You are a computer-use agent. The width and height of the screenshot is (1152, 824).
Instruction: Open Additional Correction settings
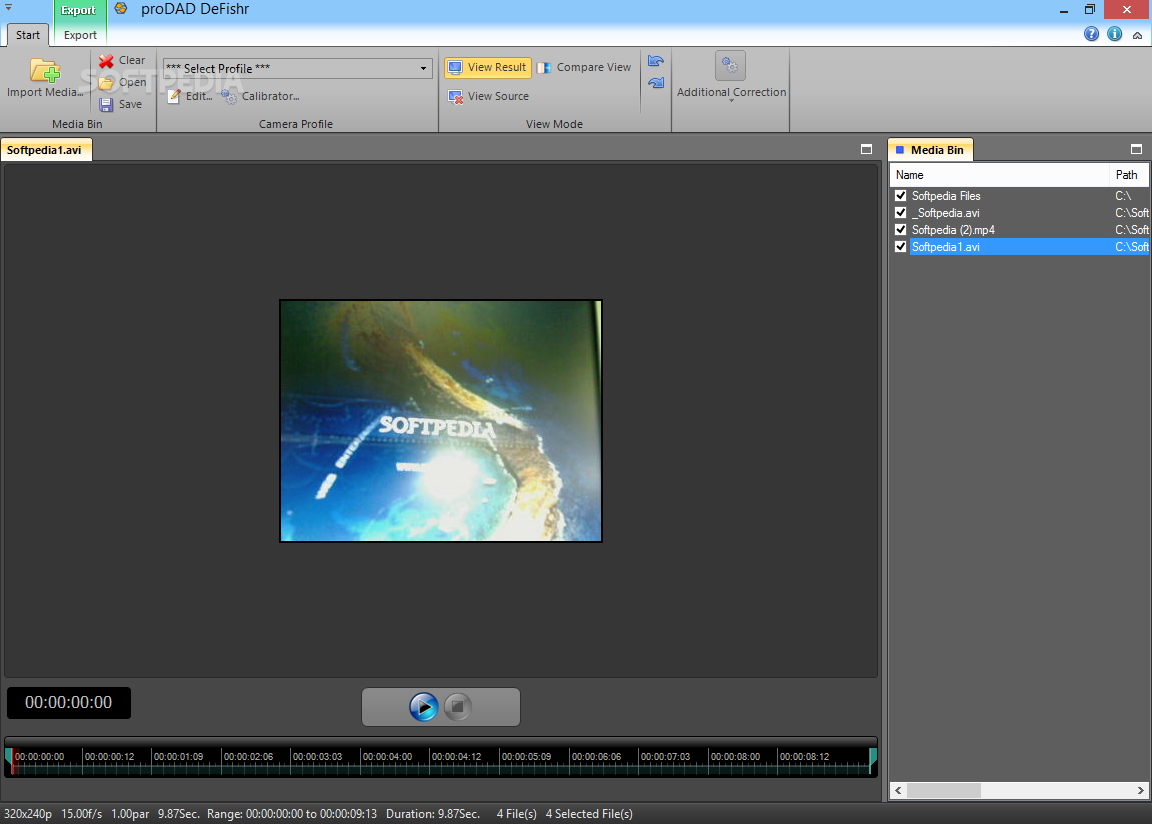coord(731,76)
